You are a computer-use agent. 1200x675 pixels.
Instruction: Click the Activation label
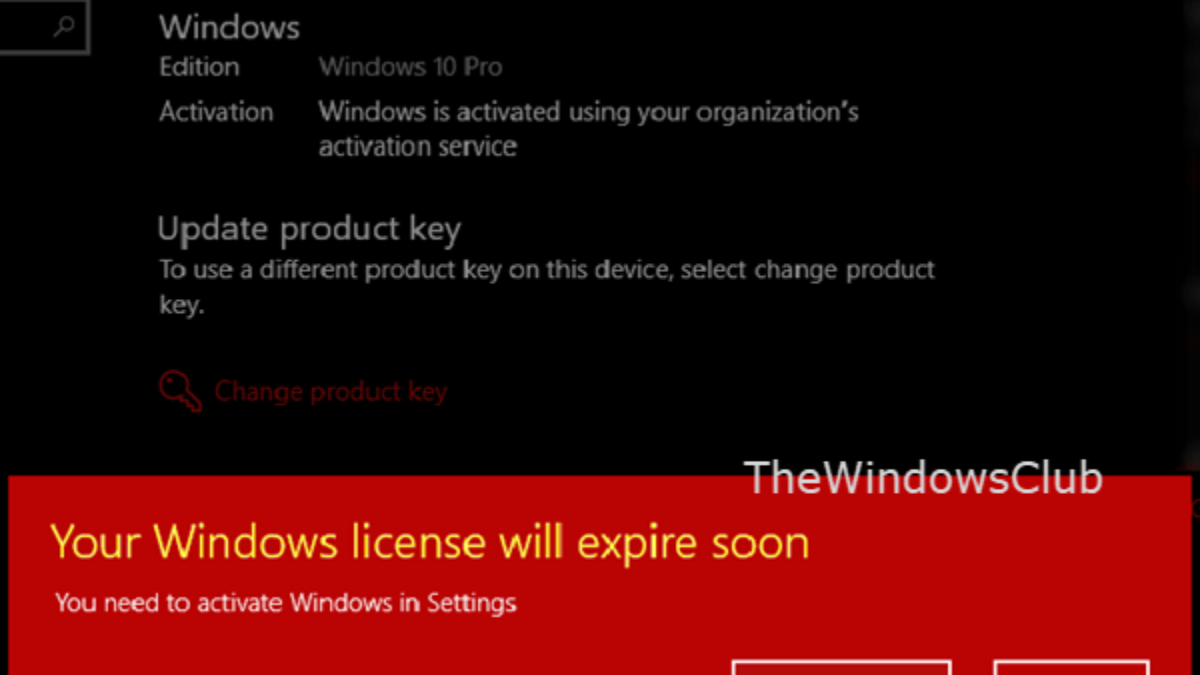(216, 111)
